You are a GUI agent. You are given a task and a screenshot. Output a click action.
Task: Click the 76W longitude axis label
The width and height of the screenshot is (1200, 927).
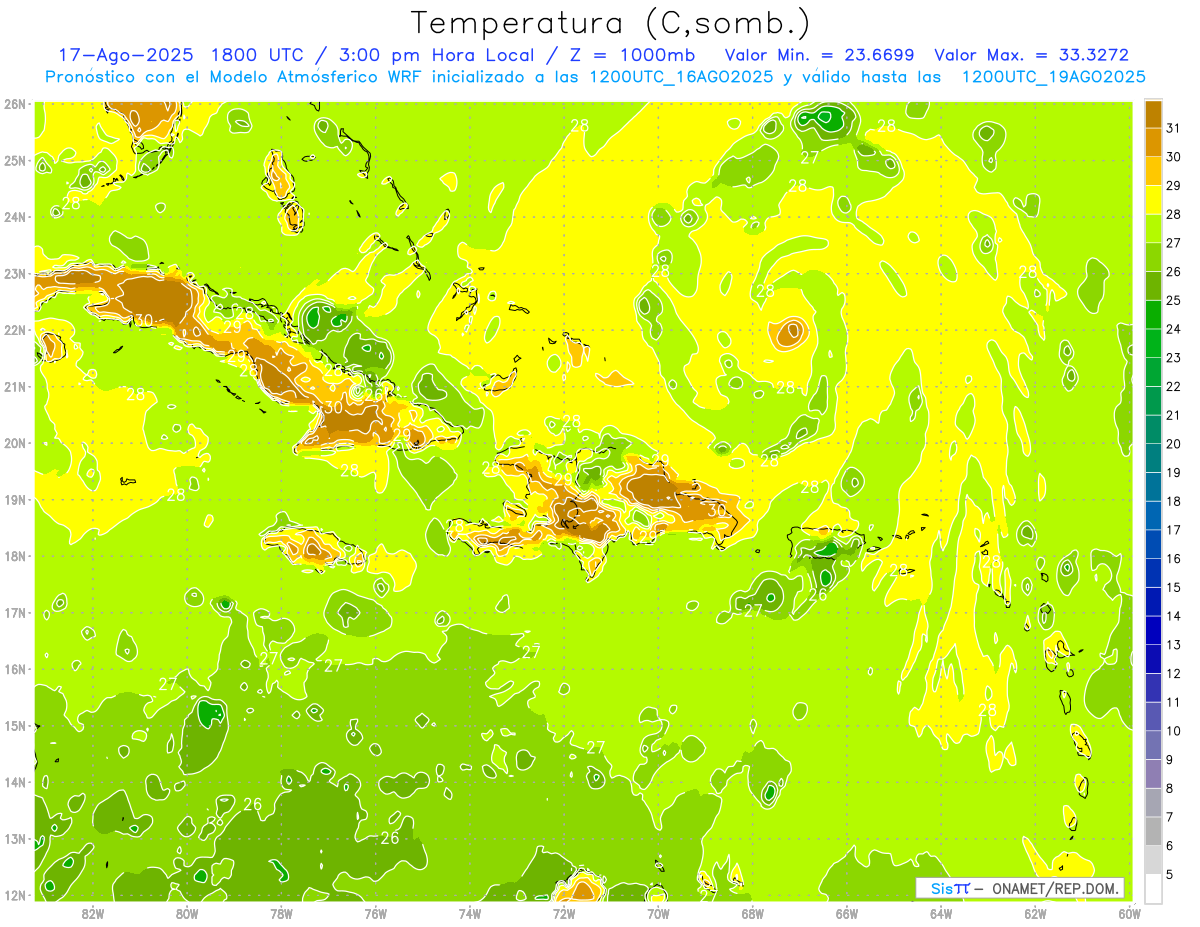[376, 914]
